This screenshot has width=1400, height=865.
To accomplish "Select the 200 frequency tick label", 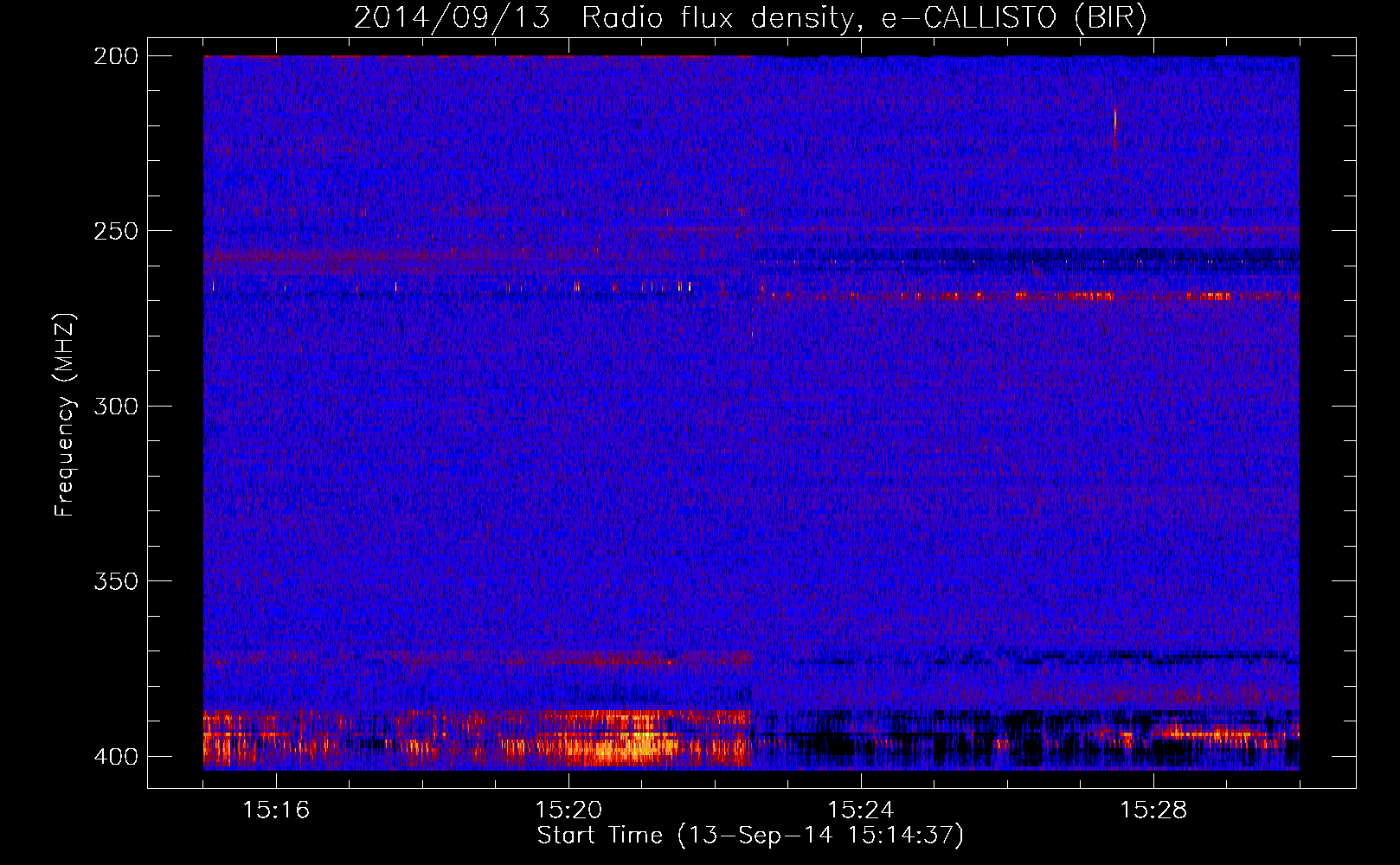I will tap(116, 56).
